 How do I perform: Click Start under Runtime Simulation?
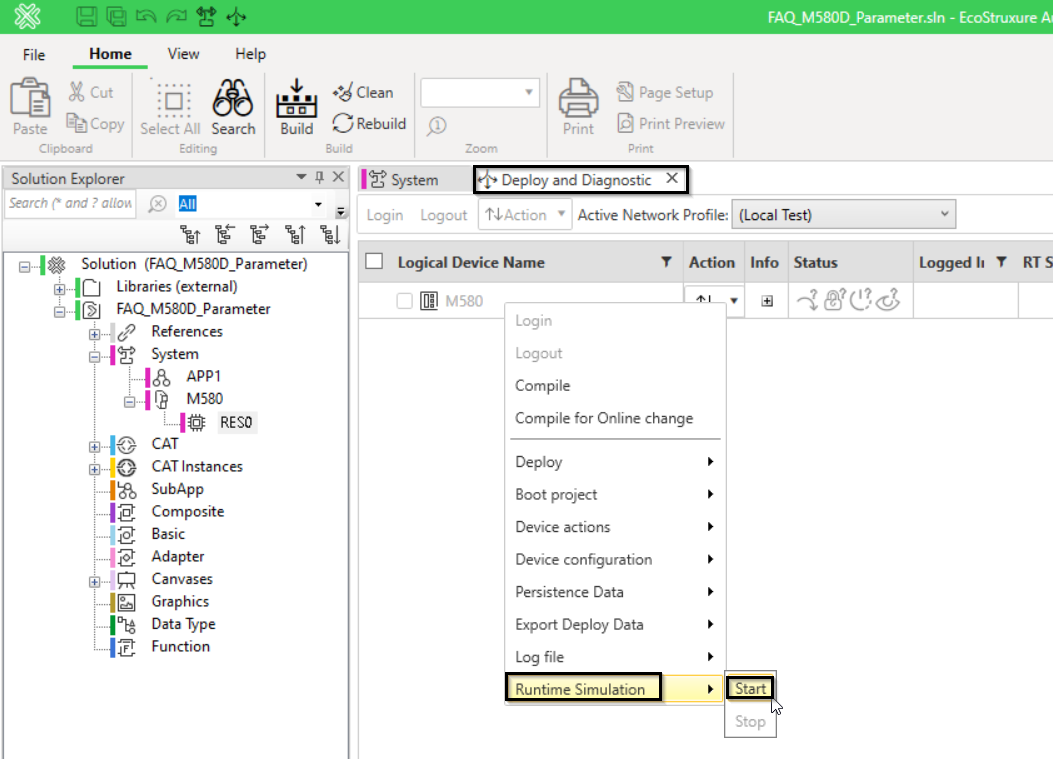pyautogui.click(x=750, y=688)
